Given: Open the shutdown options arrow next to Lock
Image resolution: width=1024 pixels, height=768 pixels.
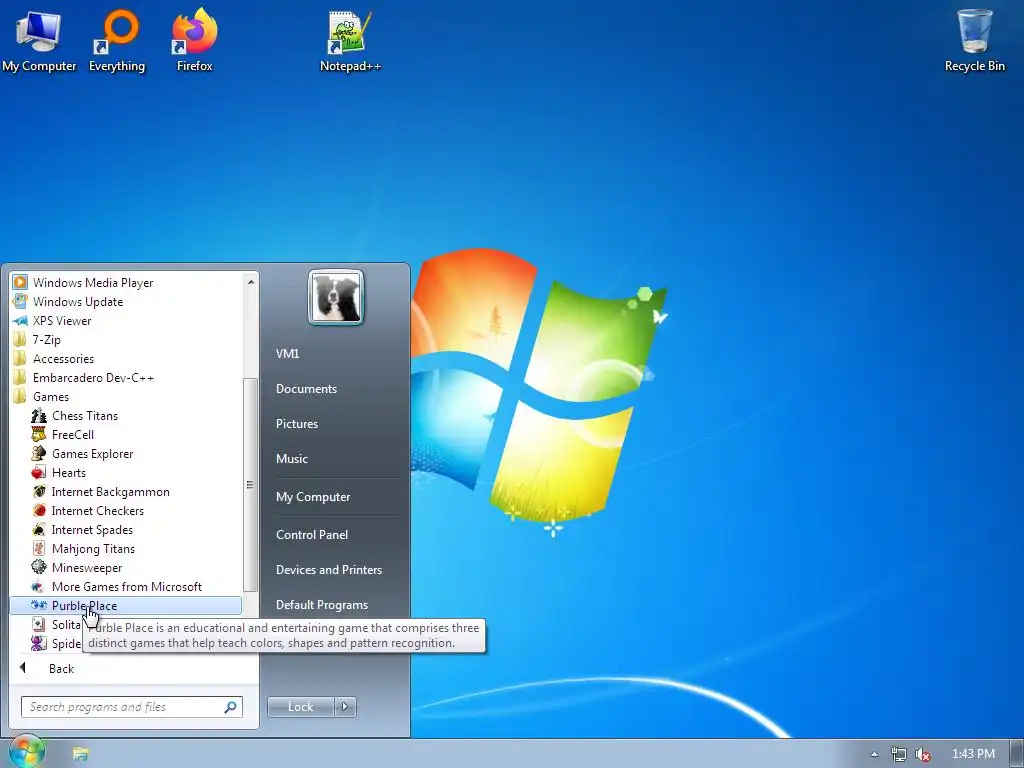Looking at the screenshot, I should (345, 707).
